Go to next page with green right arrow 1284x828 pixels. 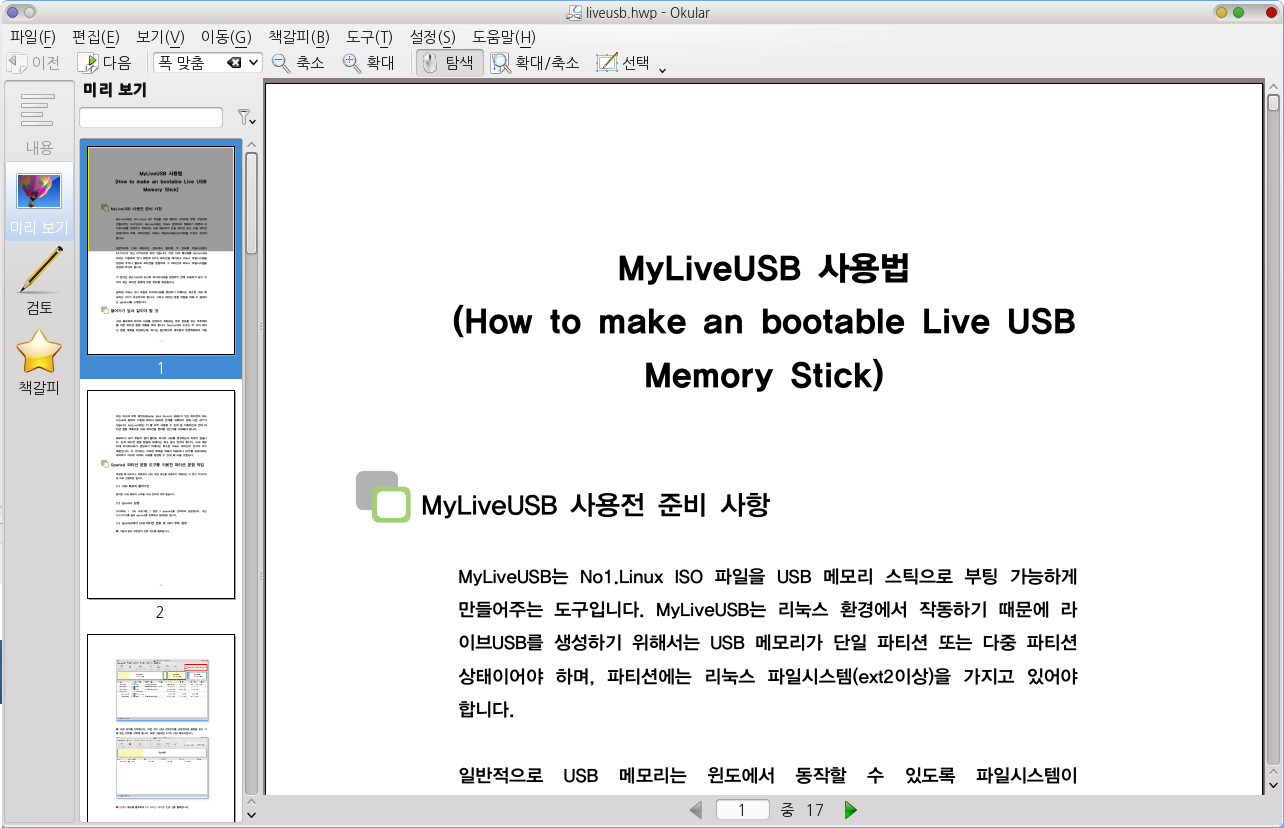851,810
